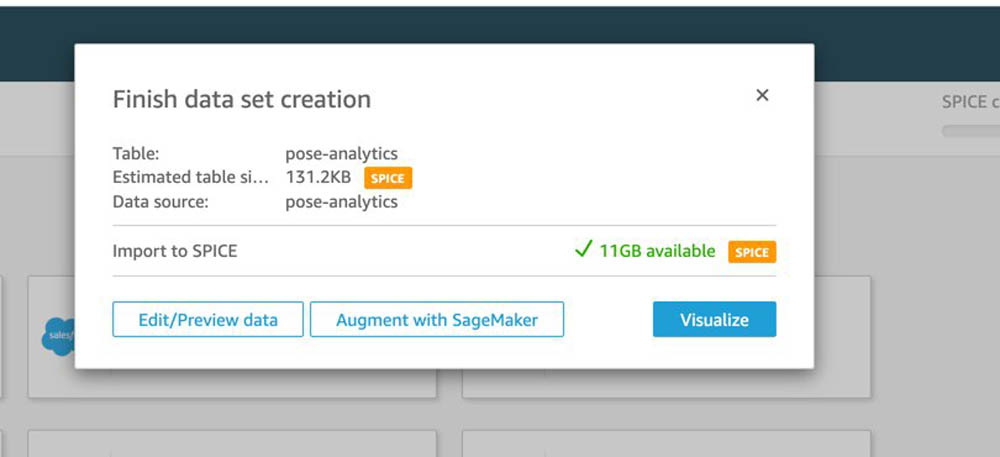Click the blue Visualize button
The height and width of the screenshot is (457, 1000).
pyautogui.click(x=714, y=319)
